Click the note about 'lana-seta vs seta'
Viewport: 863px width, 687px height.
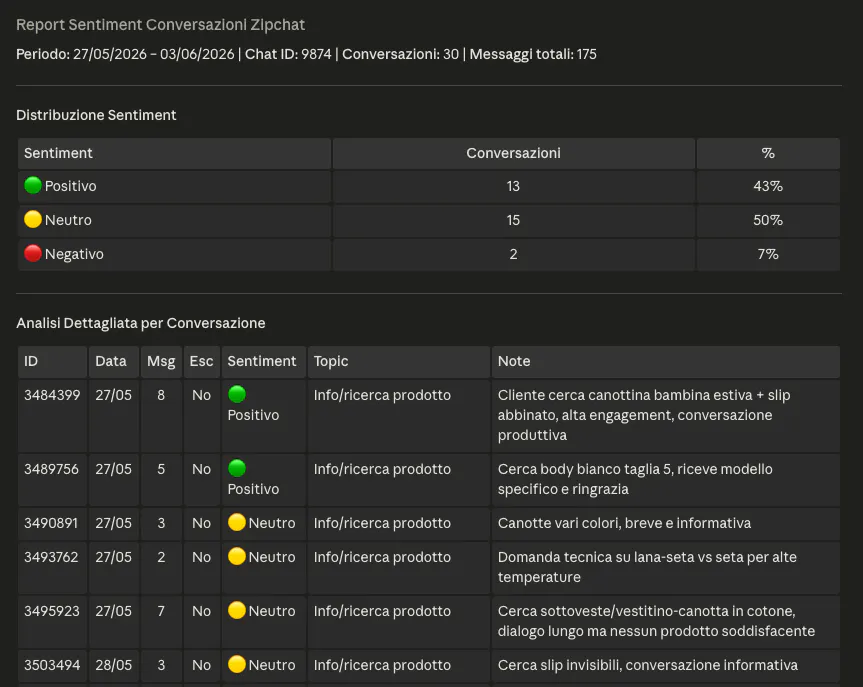tap(647, 568)
